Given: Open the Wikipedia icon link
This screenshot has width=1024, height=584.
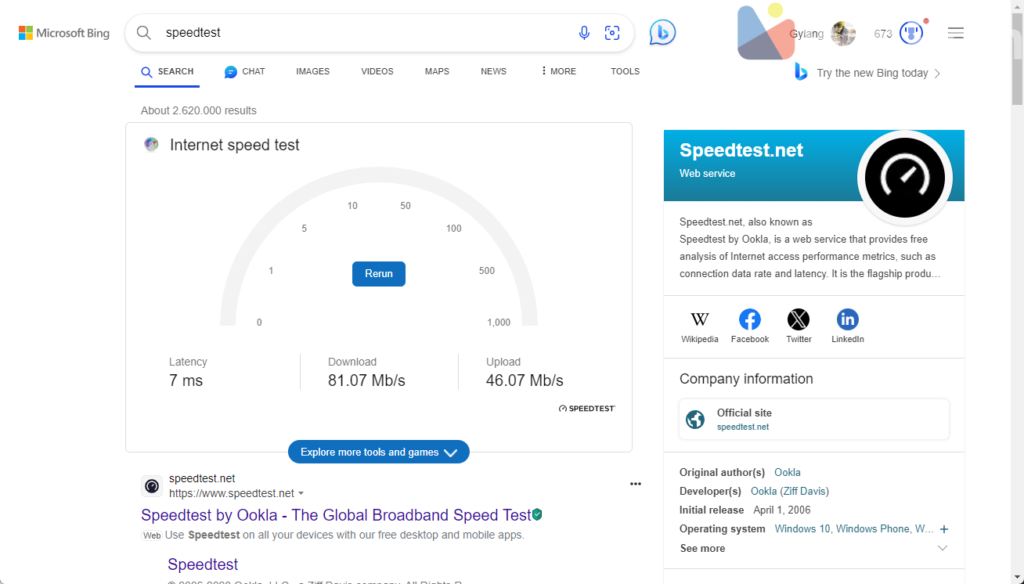Looking at the screenshot, I should [700, 320].
